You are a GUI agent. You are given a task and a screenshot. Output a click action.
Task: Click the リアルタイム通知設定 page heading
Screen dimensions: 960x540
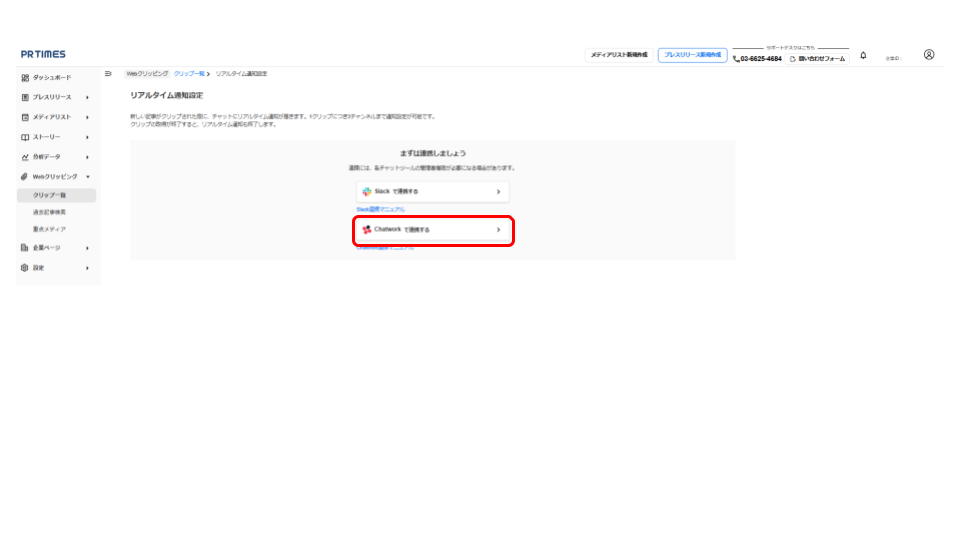(x=167, y=96)
